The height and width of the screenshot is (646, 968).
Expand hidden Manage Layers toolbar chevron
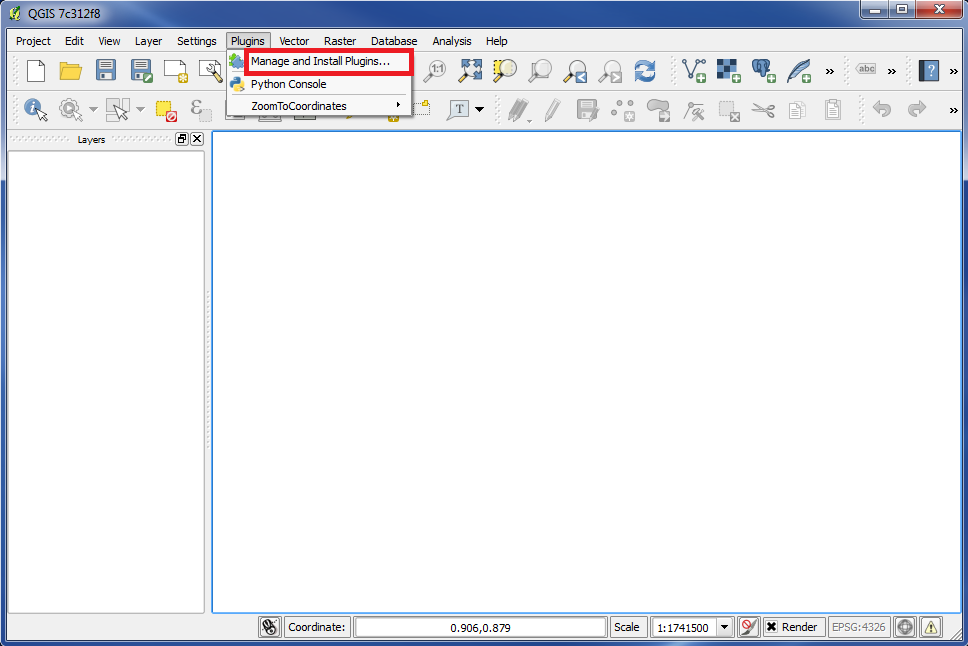click(830, 72)
